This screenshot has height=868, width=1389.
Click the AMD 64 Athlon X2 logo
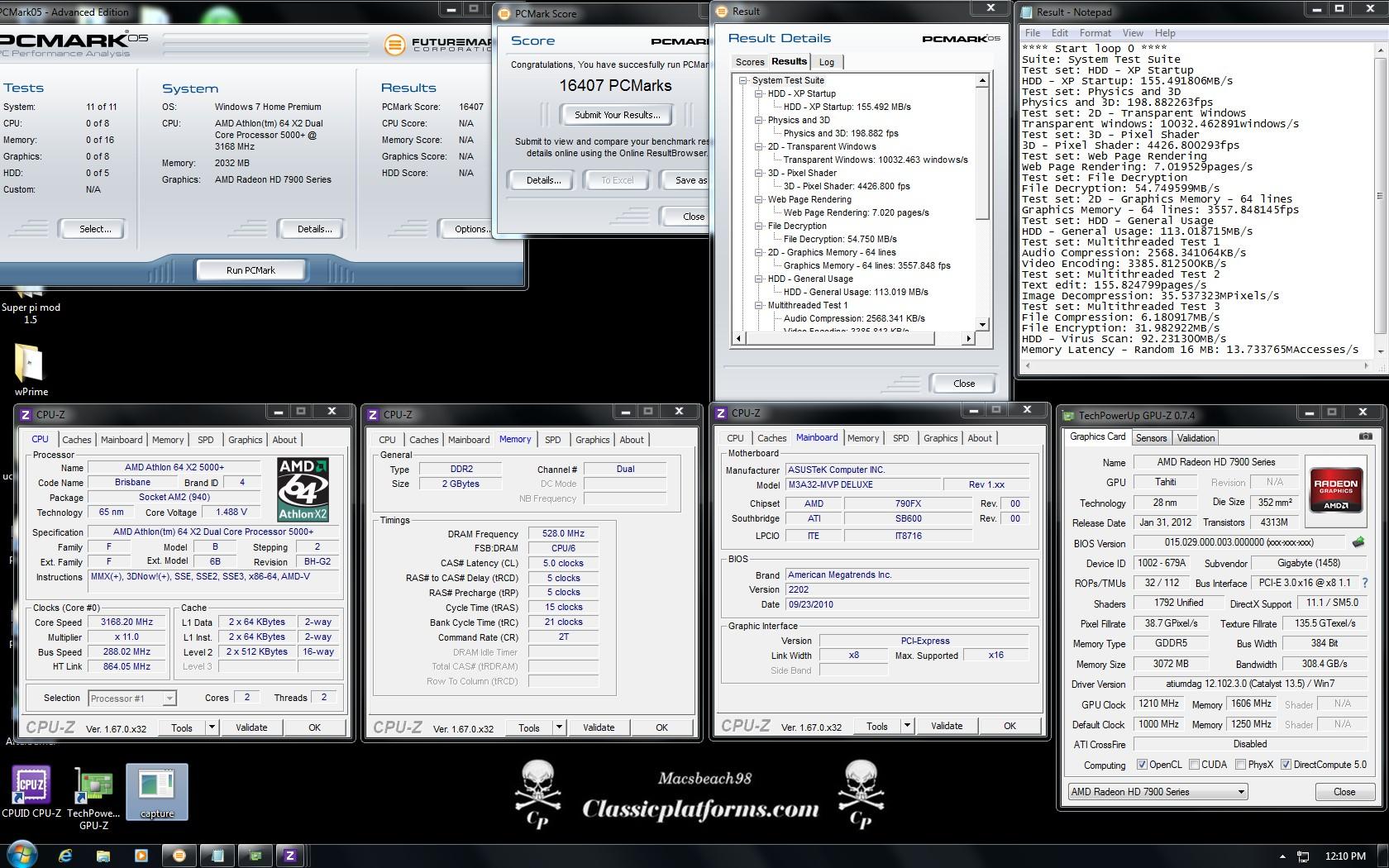click(303, 489)
